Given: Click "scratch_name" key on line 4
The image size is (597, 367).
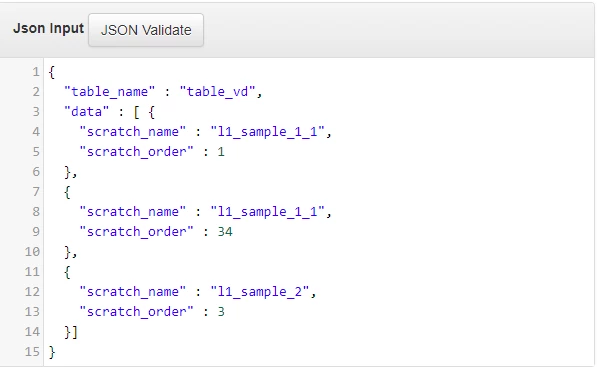Looking at the screenshot, I should 132,132.
